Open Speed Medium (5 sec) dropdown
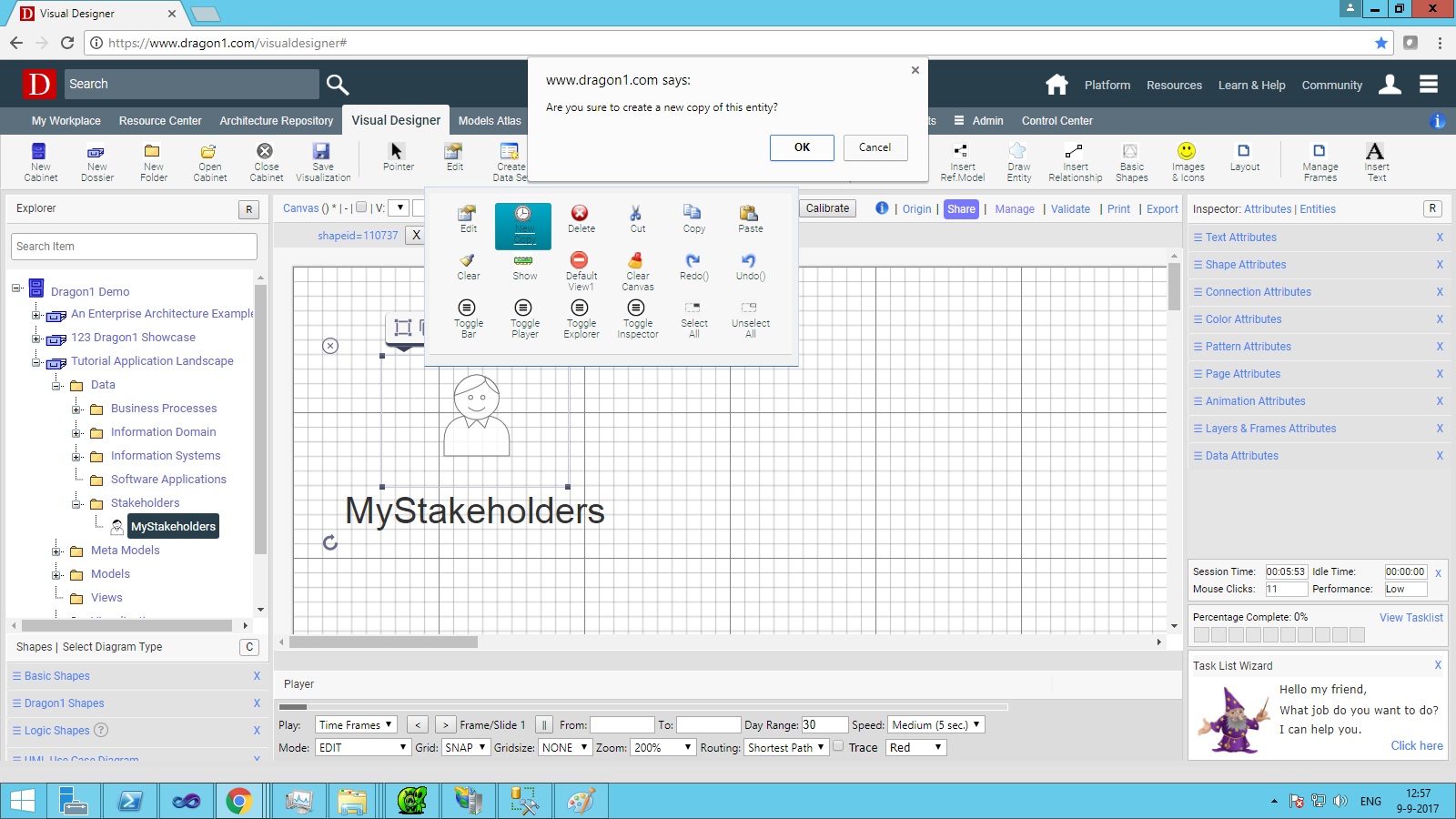 (x=935, y=724)
